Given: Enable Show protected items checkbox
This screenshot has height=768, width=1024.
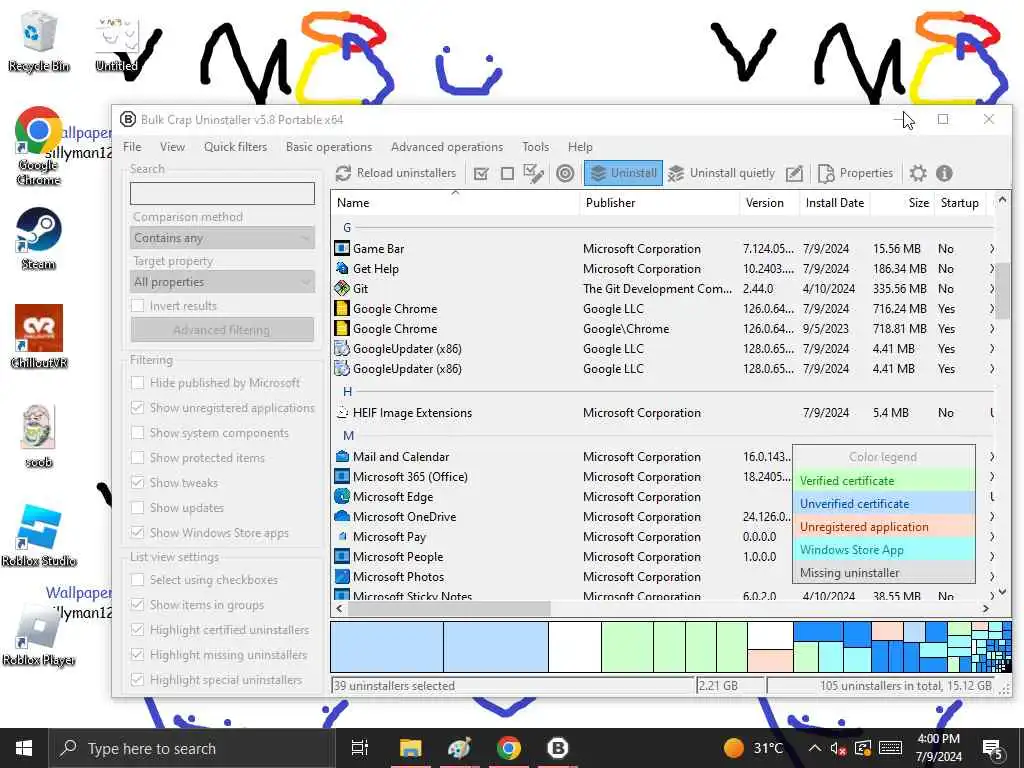Looking at the screenshot, I should 138,458.
